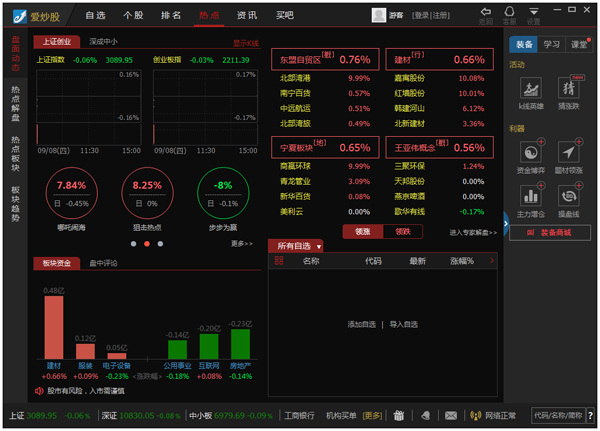The width and height of the screenshot is (600, 431).
Task: Click the green 房地产 -0.23亿 bar
Action: 240,344
